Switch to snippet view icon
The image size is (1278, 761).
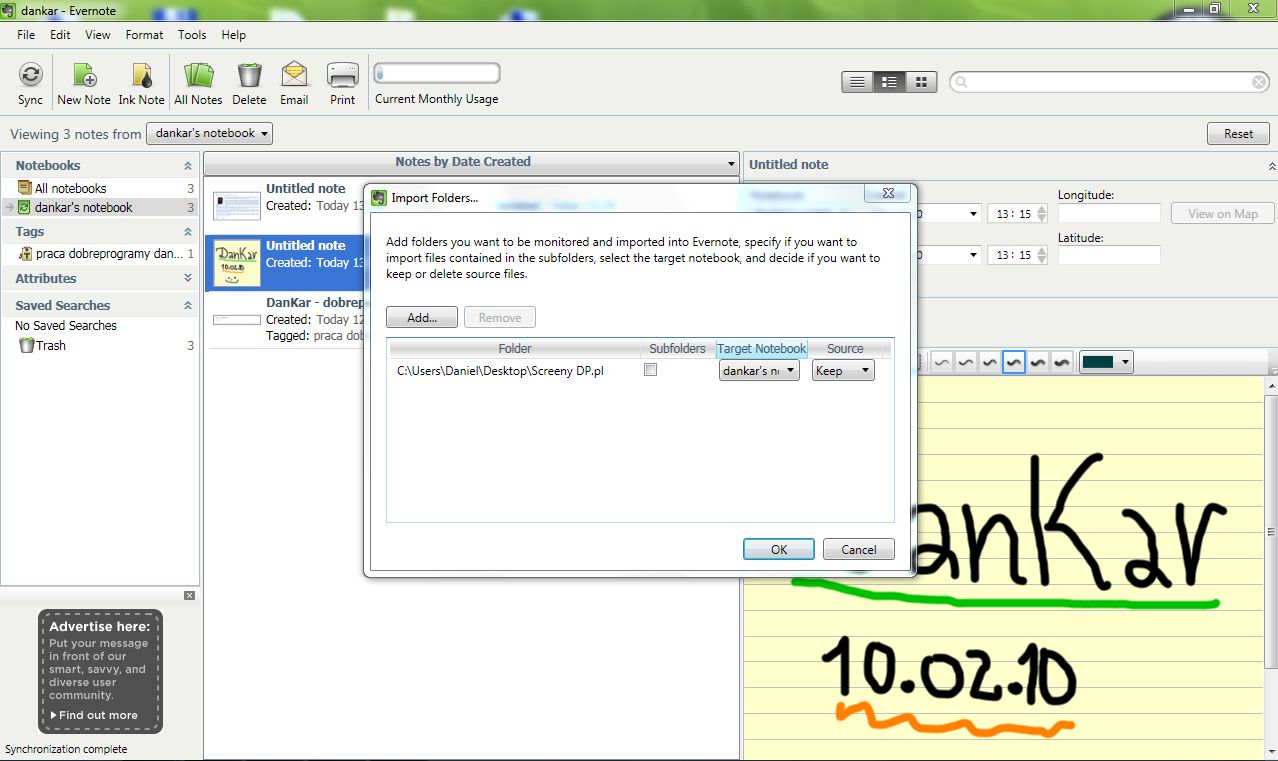click(889, 82)
